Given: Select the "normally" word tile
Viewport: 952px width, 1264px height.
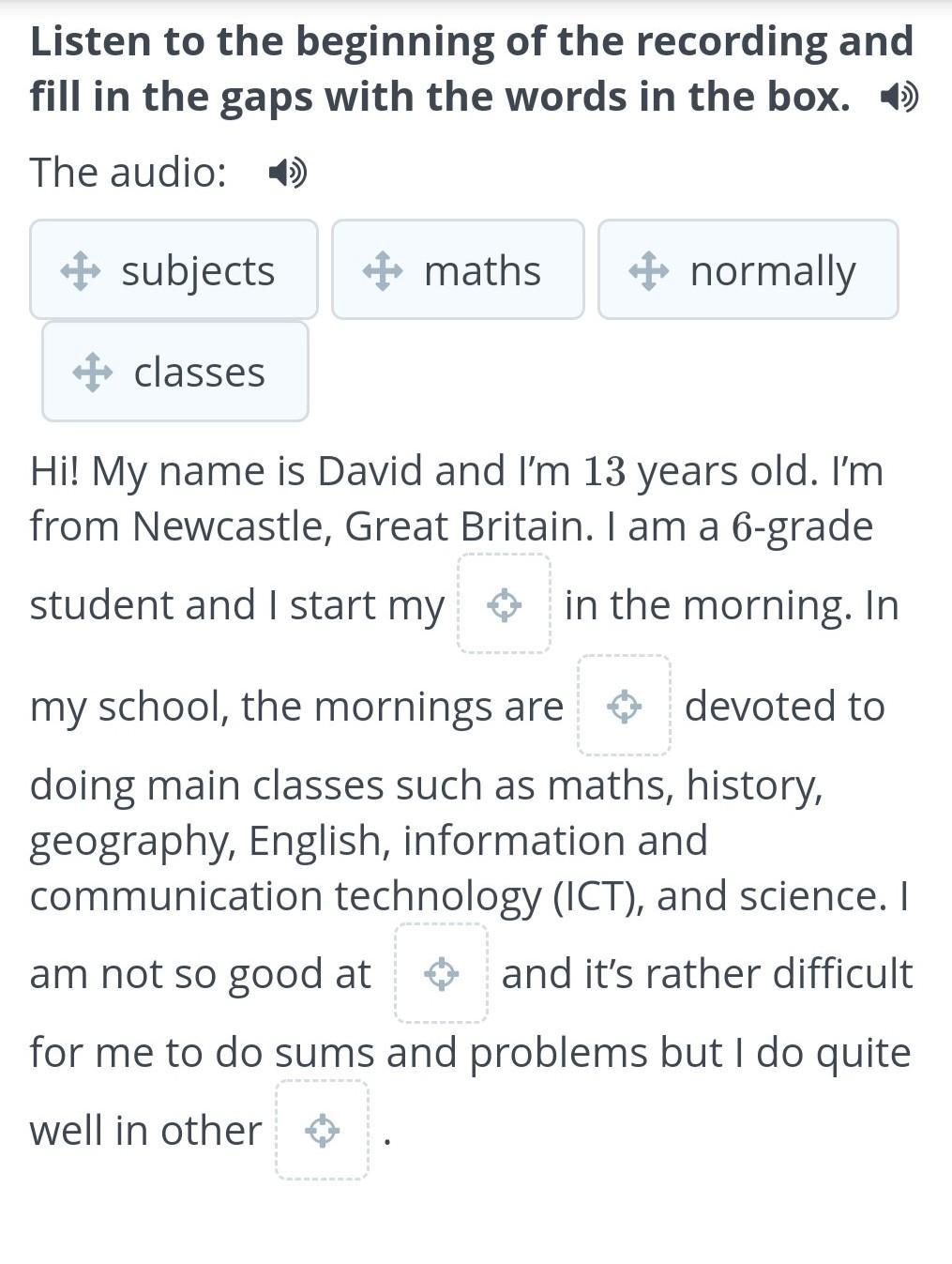Looking at the screenshot, I should [x=748, y=270].
